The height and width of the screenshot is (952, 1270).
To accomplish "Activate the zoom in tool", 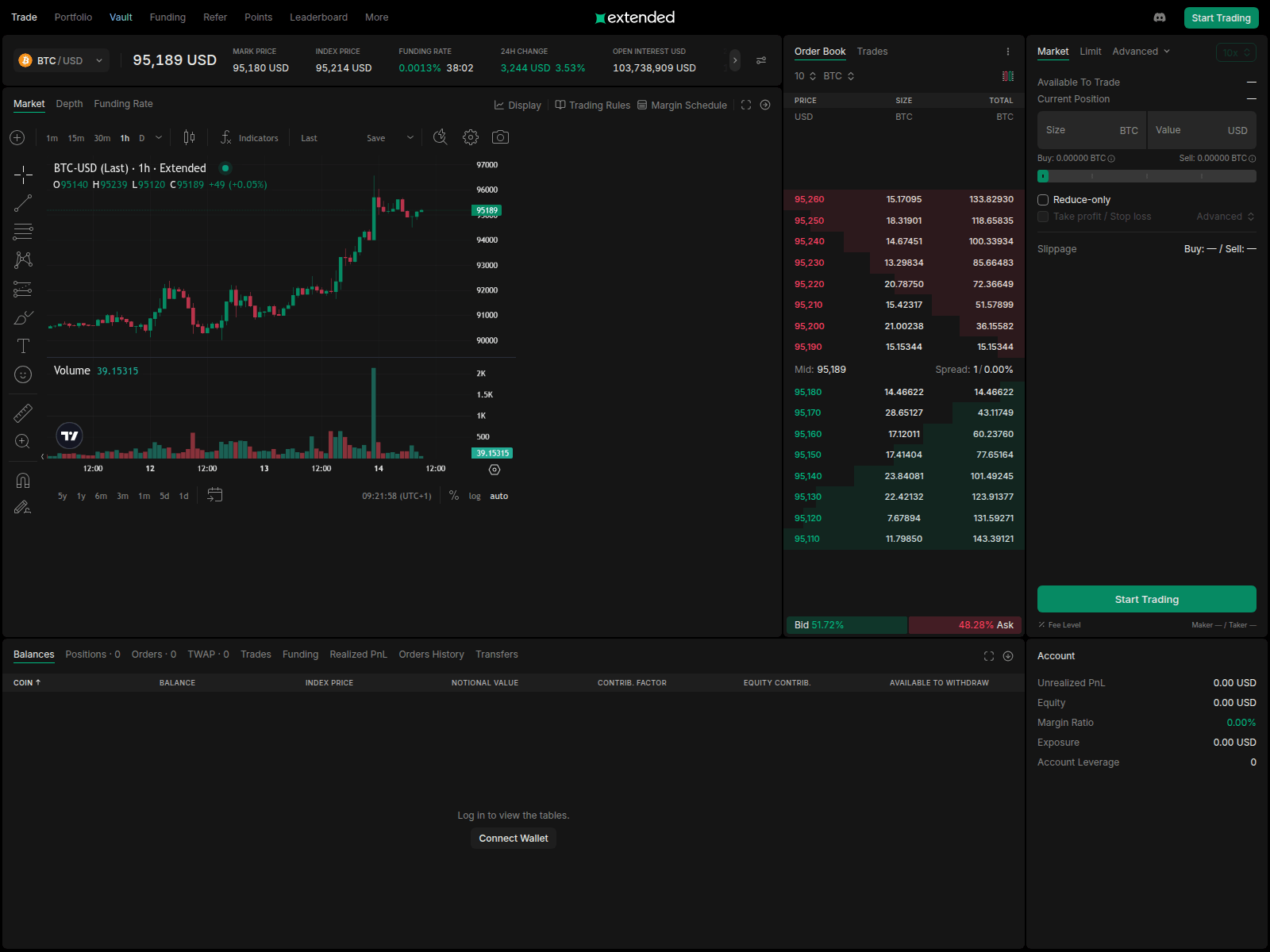I will pyautogui.click(x=23, y=441).
